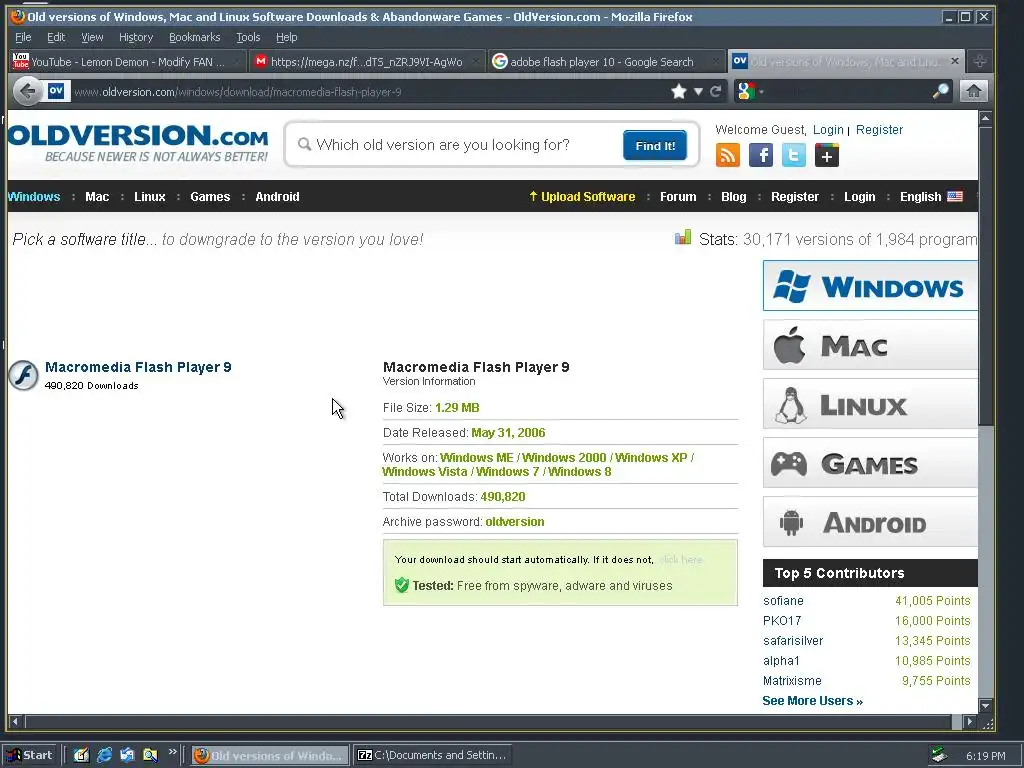Open the URL history dropdown arrow
Viewport: 1024px width, 768px height.
698,91
